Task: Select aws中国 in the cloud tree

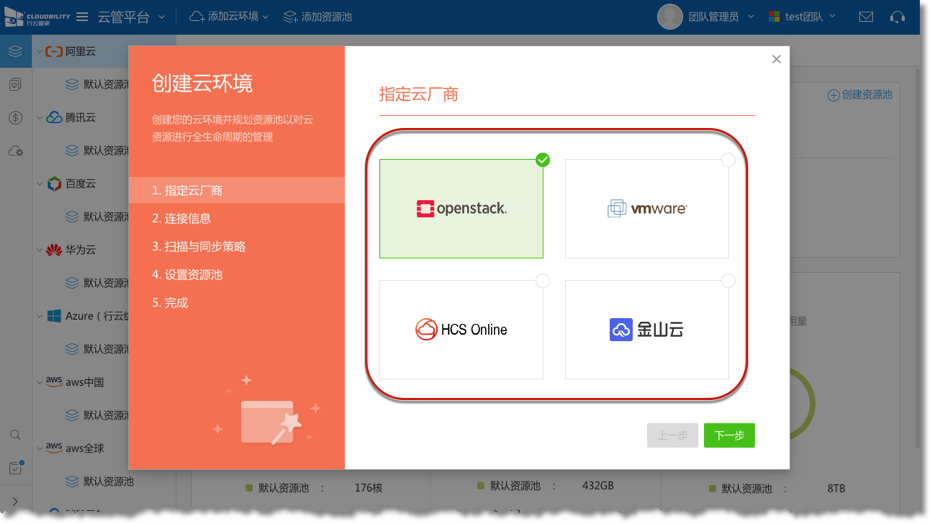Action: [84, 382]
